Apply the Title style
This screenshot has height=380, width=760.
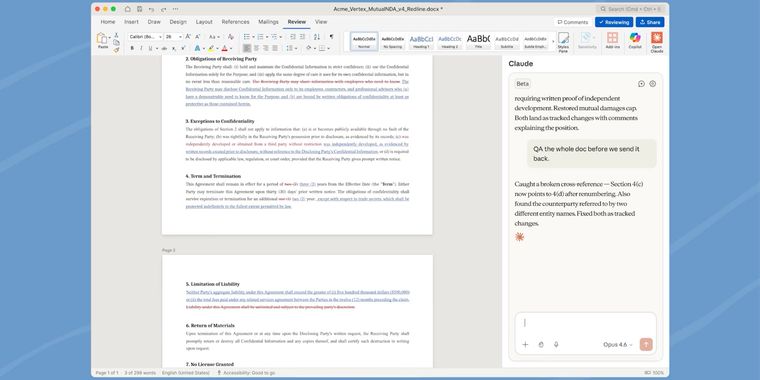point(478,42)
